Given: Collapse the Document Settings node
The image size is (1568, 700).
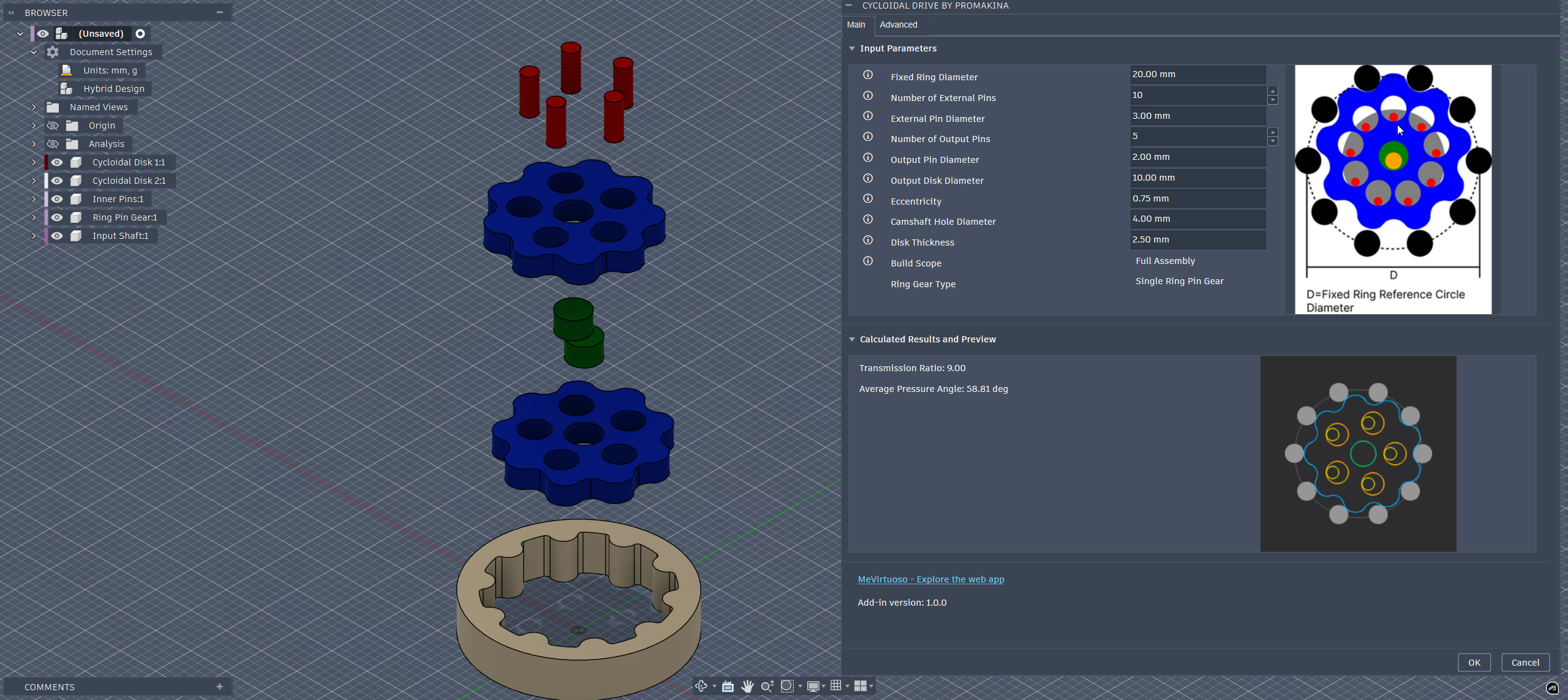Looking at the screenshot, I should [34, 51].
